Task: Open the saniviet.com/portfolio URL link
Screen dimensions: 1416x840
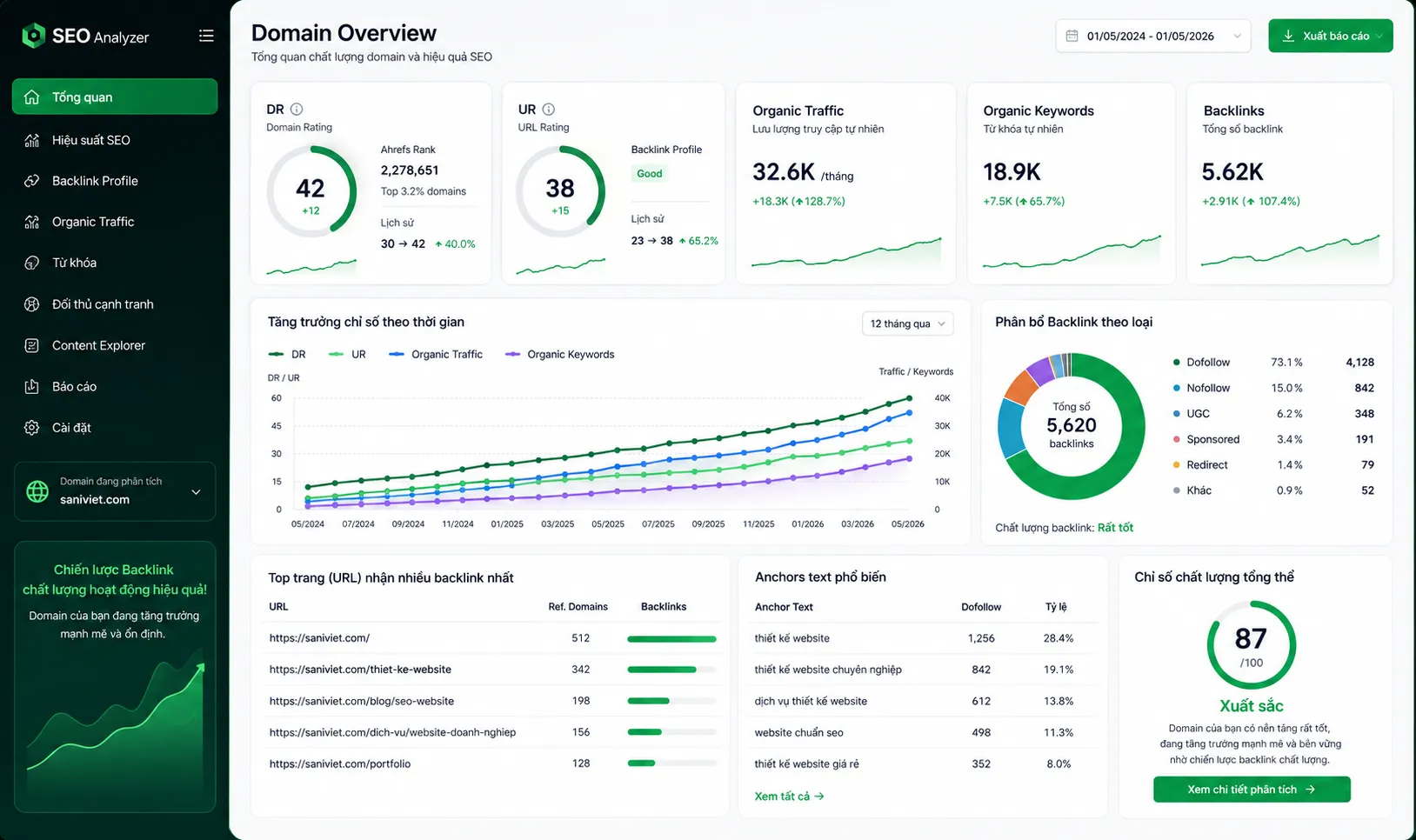Action: [340, 763]
